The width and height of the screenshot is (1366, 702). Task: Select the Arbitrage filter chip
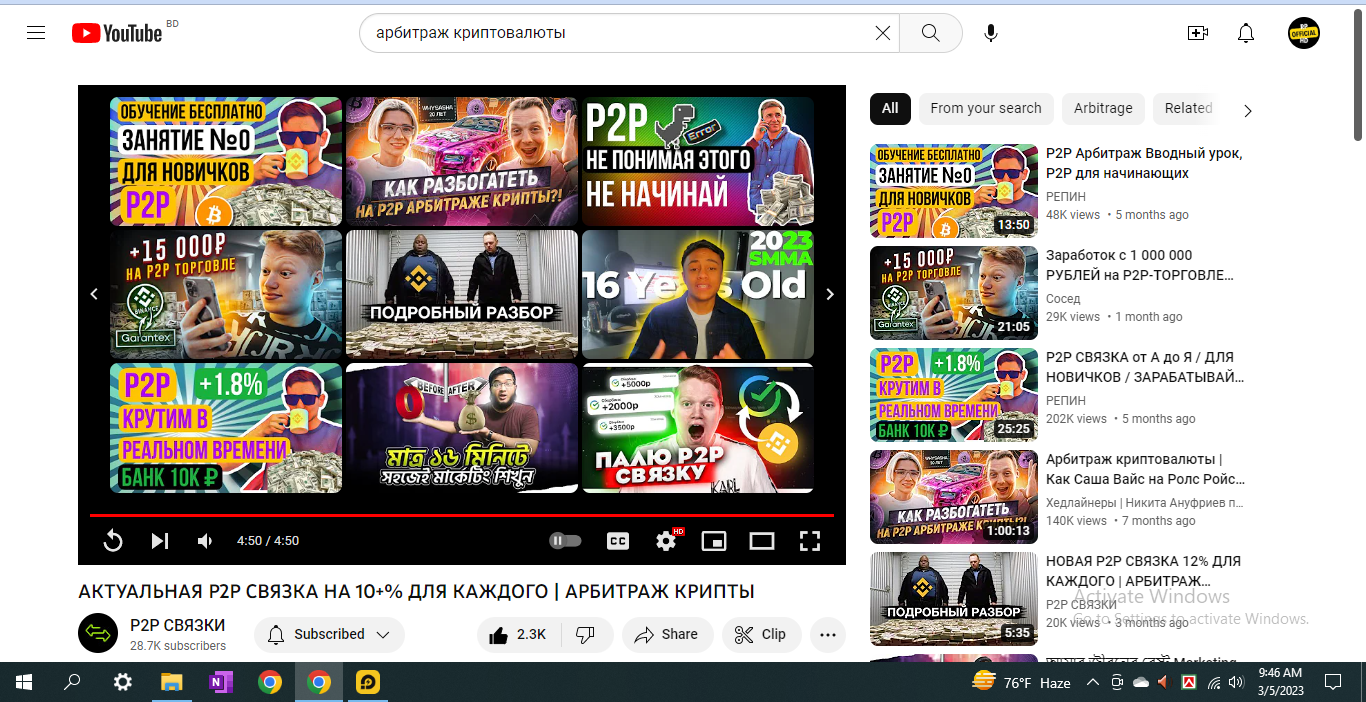1103,108
